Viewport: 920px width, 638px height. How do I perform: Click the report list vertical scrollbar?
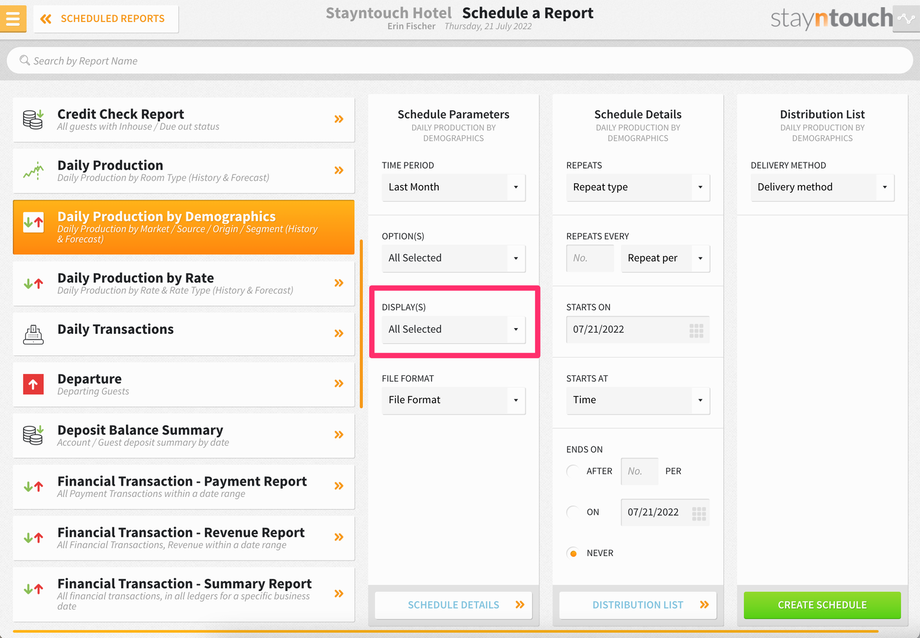(361, 323)
